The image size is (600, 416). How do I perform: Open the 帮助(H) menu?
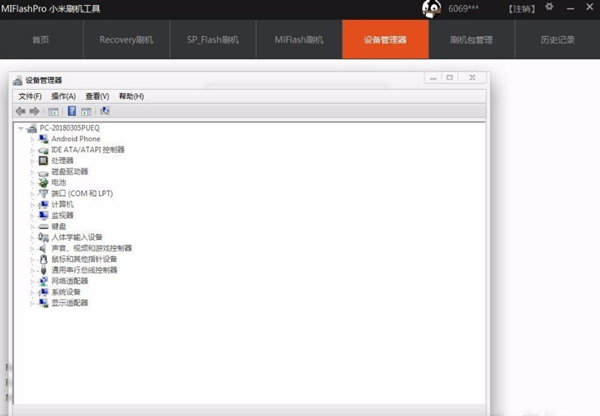click(x=131, y=96)
